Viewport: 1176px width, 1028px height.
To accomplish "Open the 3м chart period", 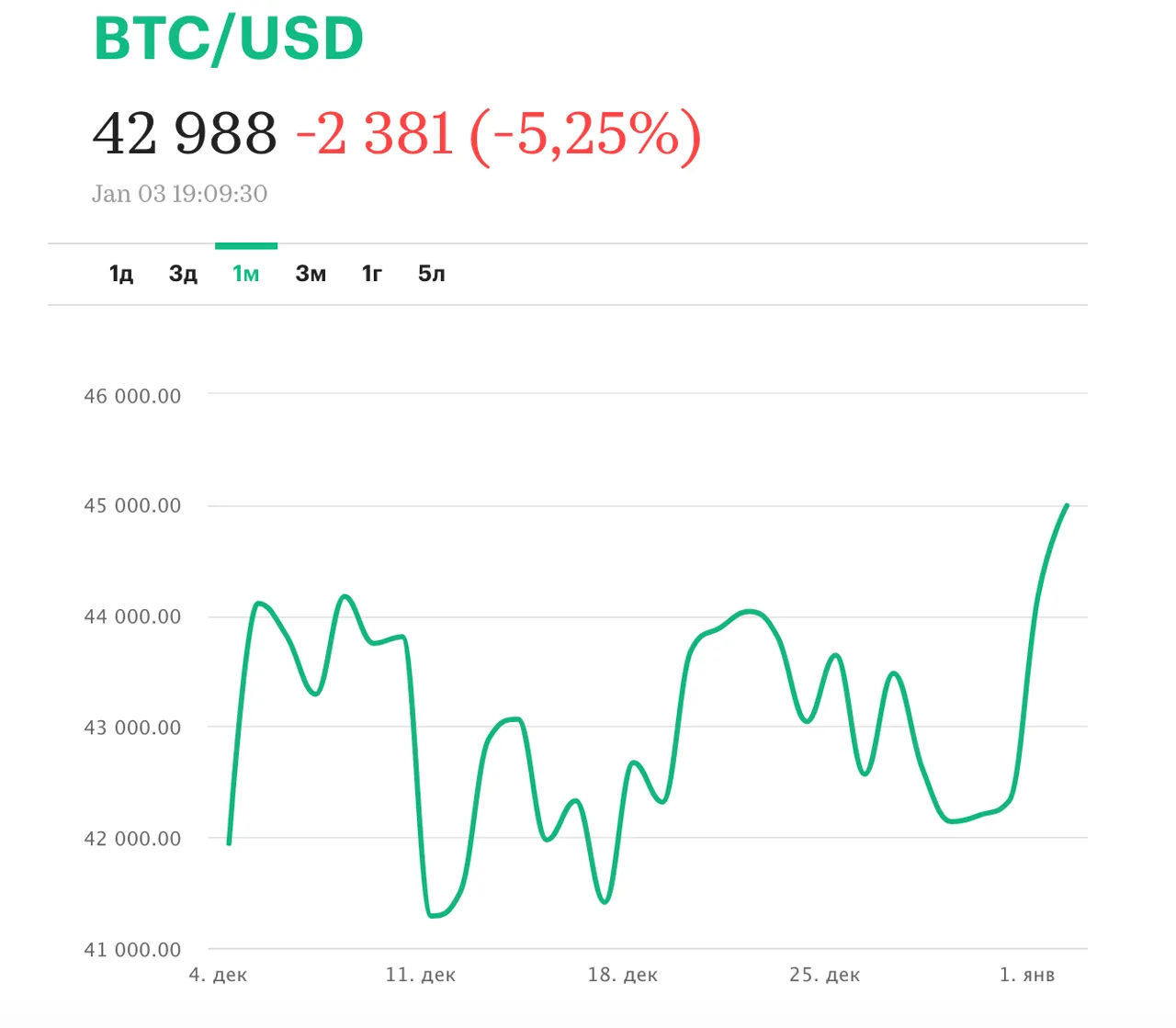I will click(x=311, y=274).
